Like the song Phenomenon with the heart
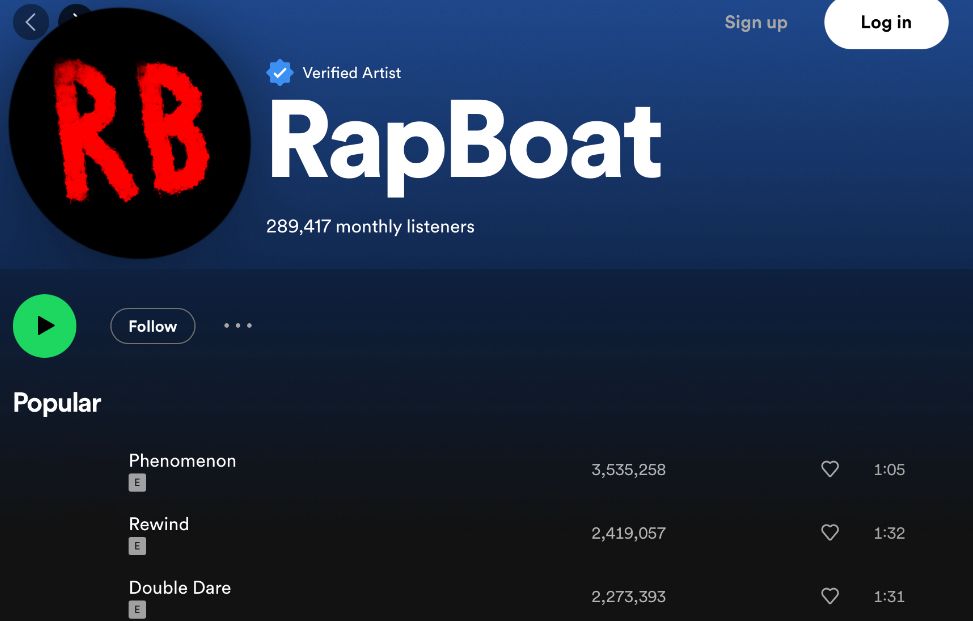This screenshot has height=621, width=973. coord(830,469)
